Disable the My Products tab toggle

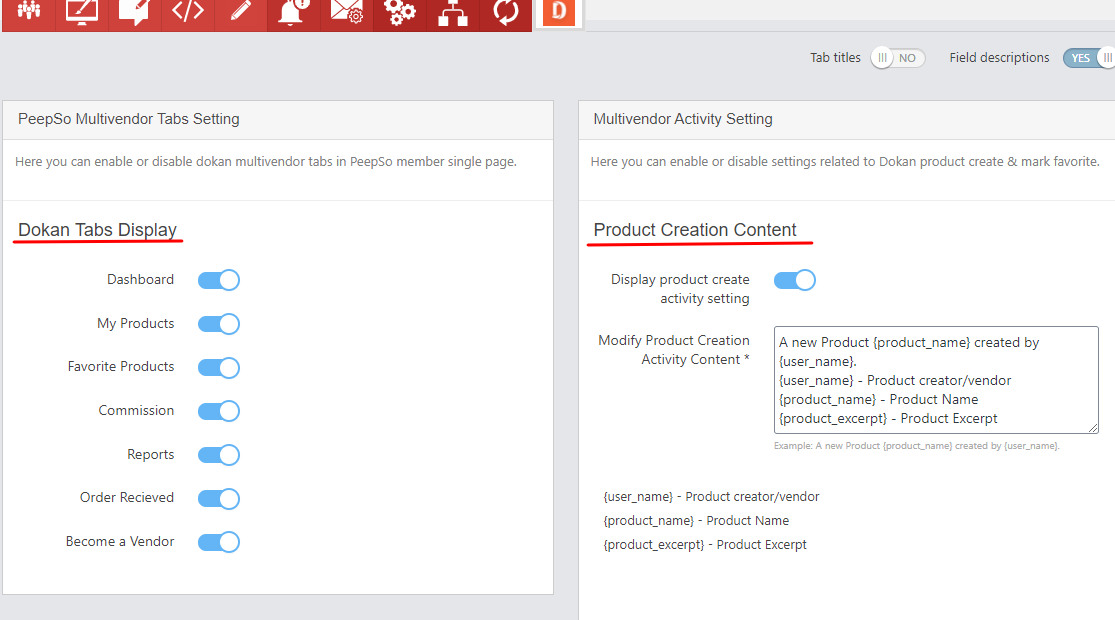pos(219,324)
